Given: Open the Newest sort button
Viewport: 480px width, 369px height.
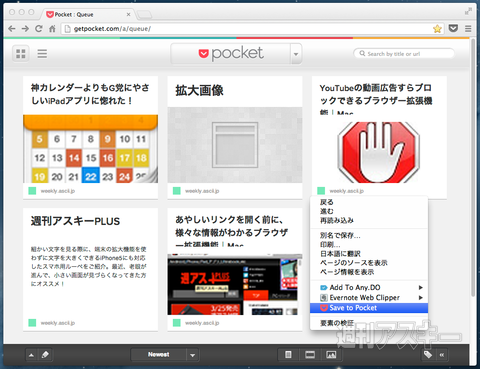Looking at the screenshot, I should pos(158,355).
